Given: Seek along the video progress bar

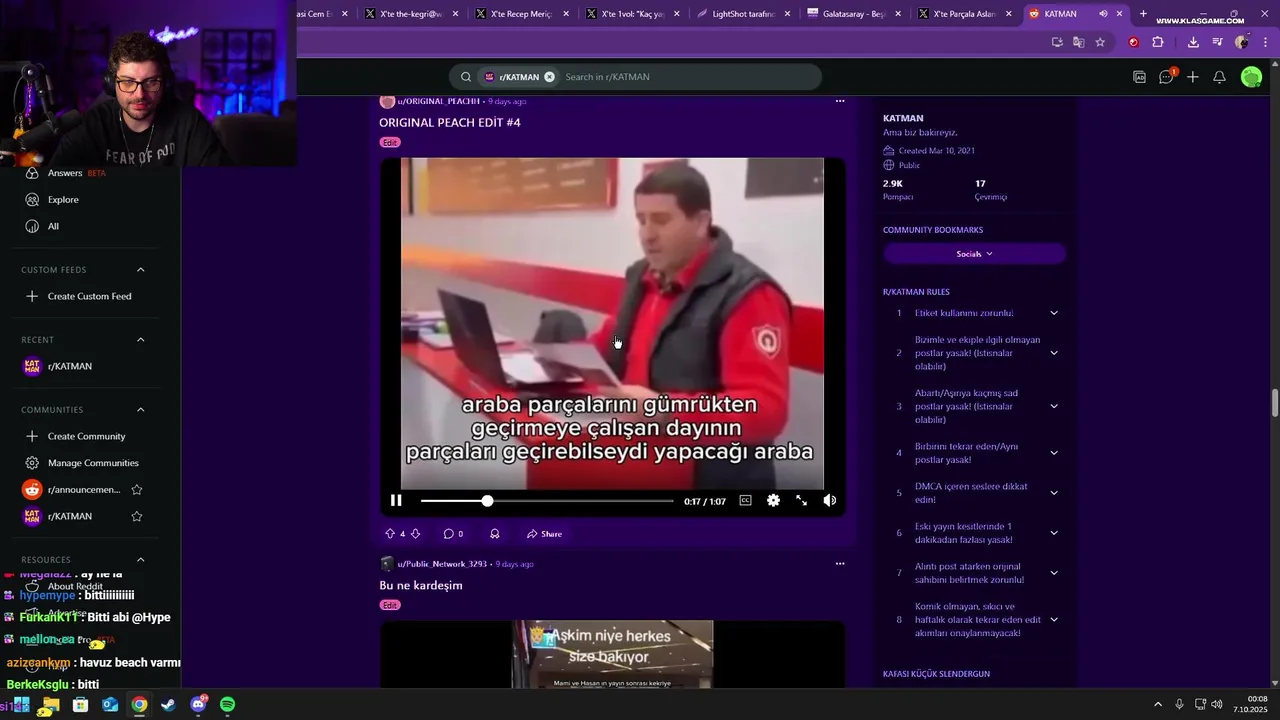Looking at the screenshot, I should (547, 501).
